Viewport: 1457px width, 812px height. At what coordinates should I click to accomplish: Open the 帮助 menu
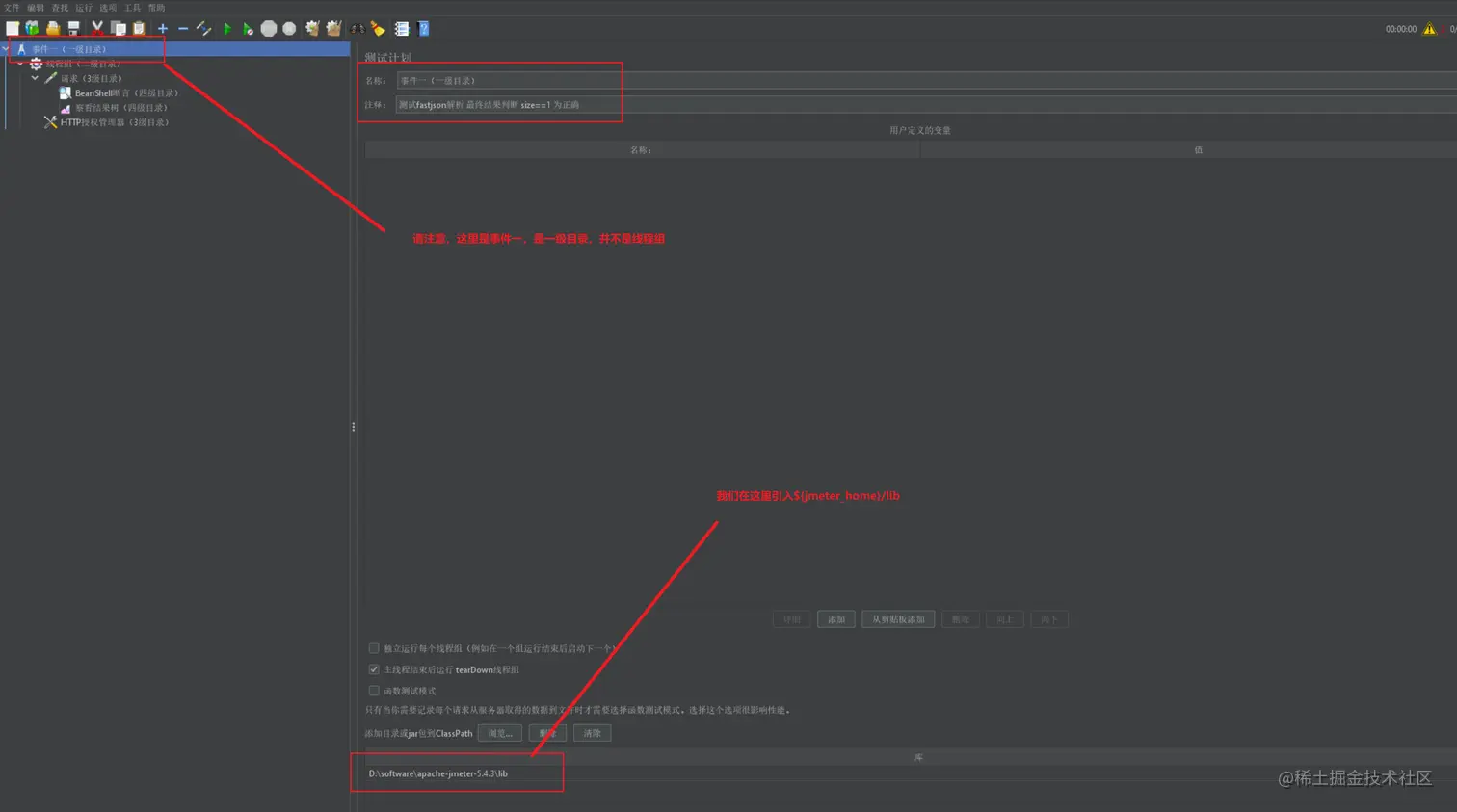tap(156, 8)
